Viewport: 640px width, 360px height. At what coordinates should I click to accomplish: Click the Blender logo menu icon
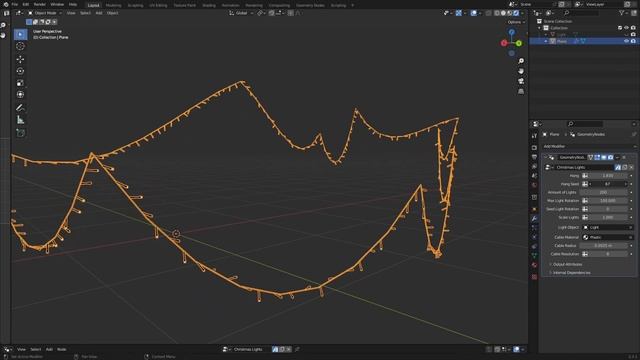6,4
